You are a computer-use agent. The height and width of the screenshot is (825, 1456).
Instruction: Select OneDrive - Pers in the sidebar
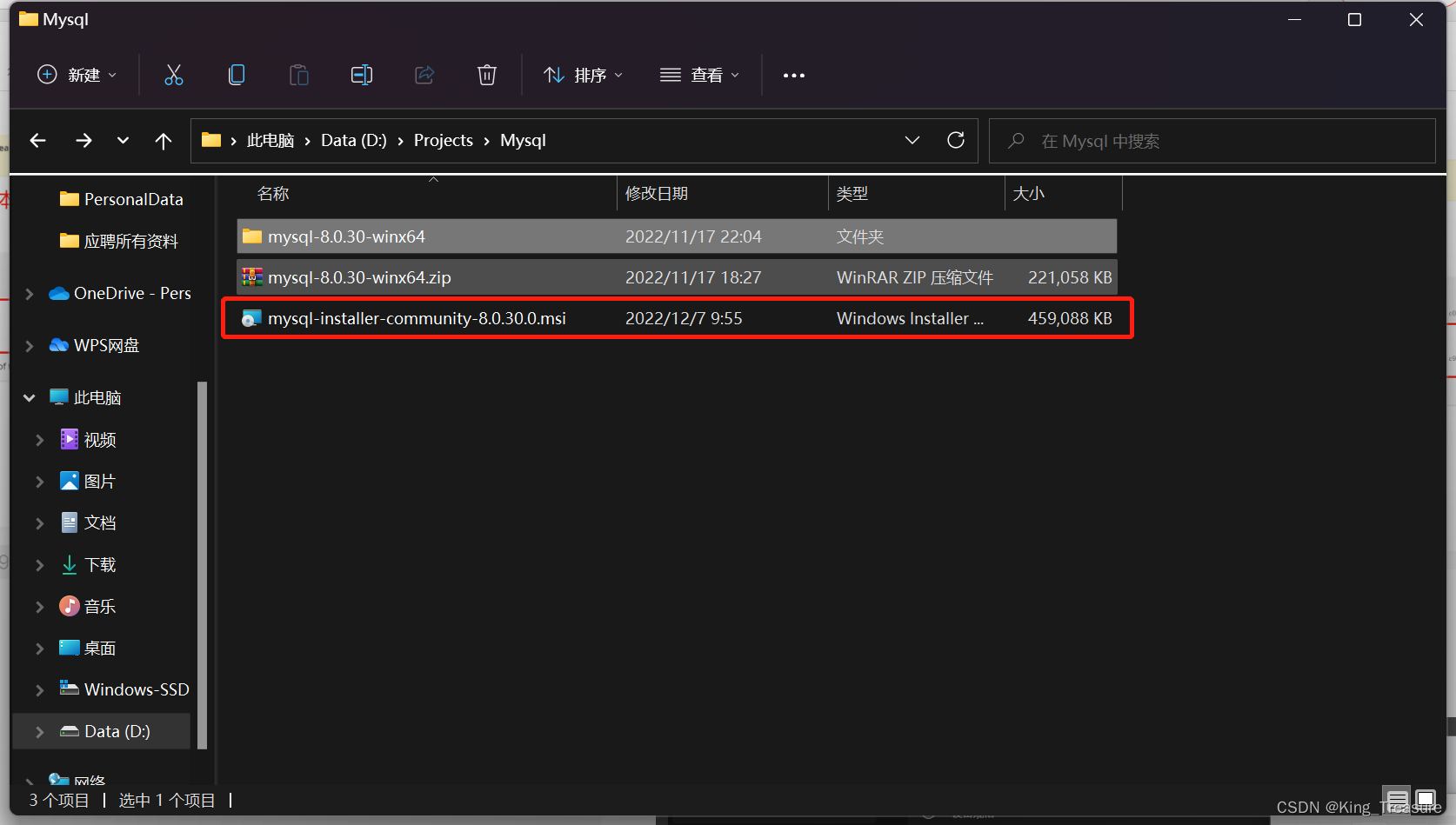click(120, 294)
